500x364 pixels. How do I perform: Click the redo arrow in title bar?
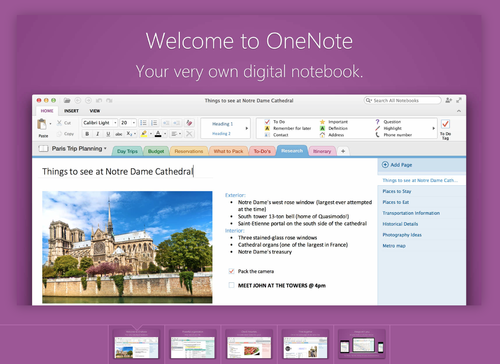(x=109, y=100)
